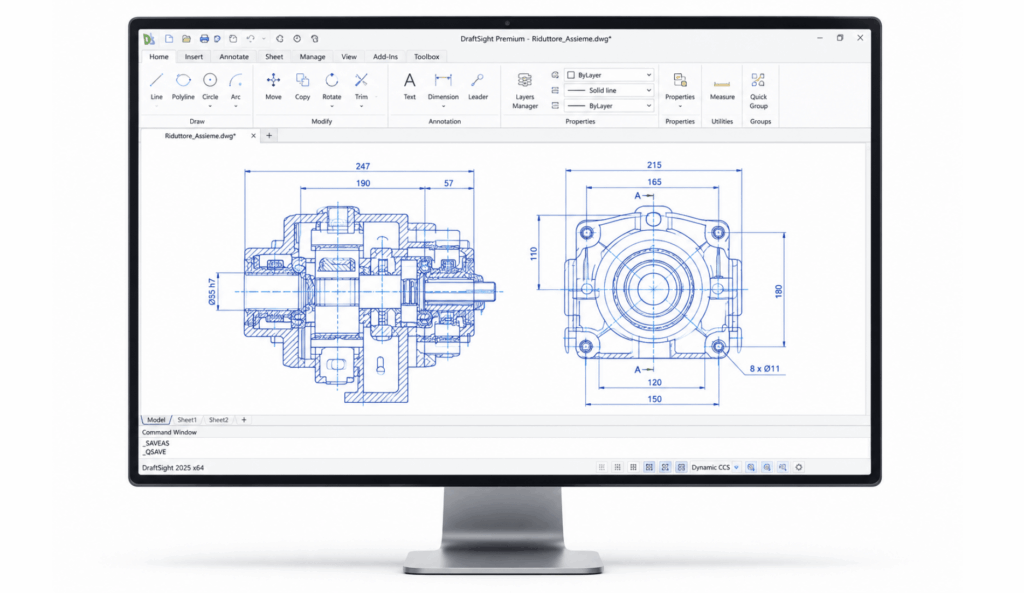Open a file using the folder icon

pos(186,39)
